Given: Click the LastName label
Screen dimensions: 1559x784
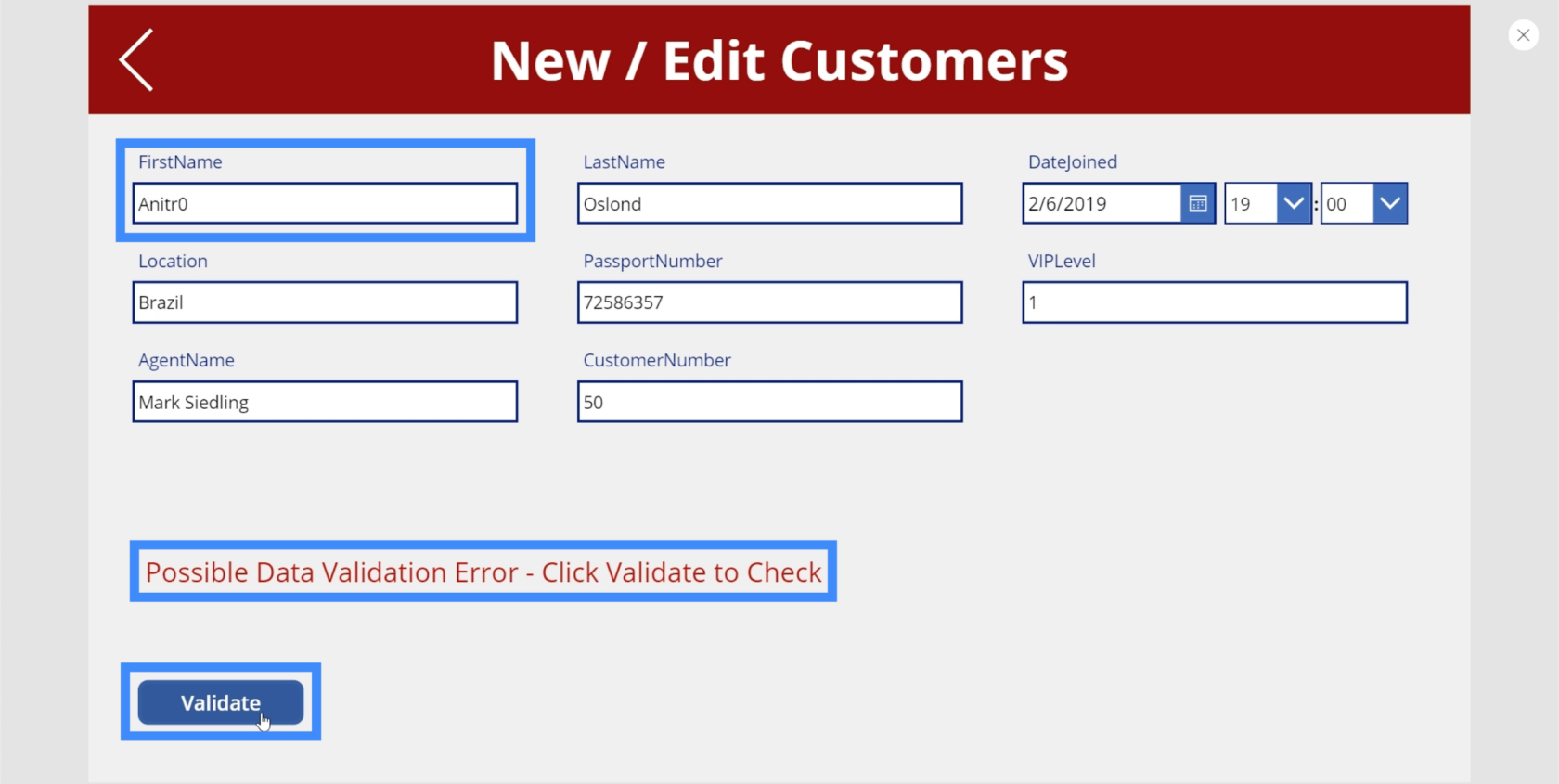Looking at the screenshot, I should (x=624, y=161).
